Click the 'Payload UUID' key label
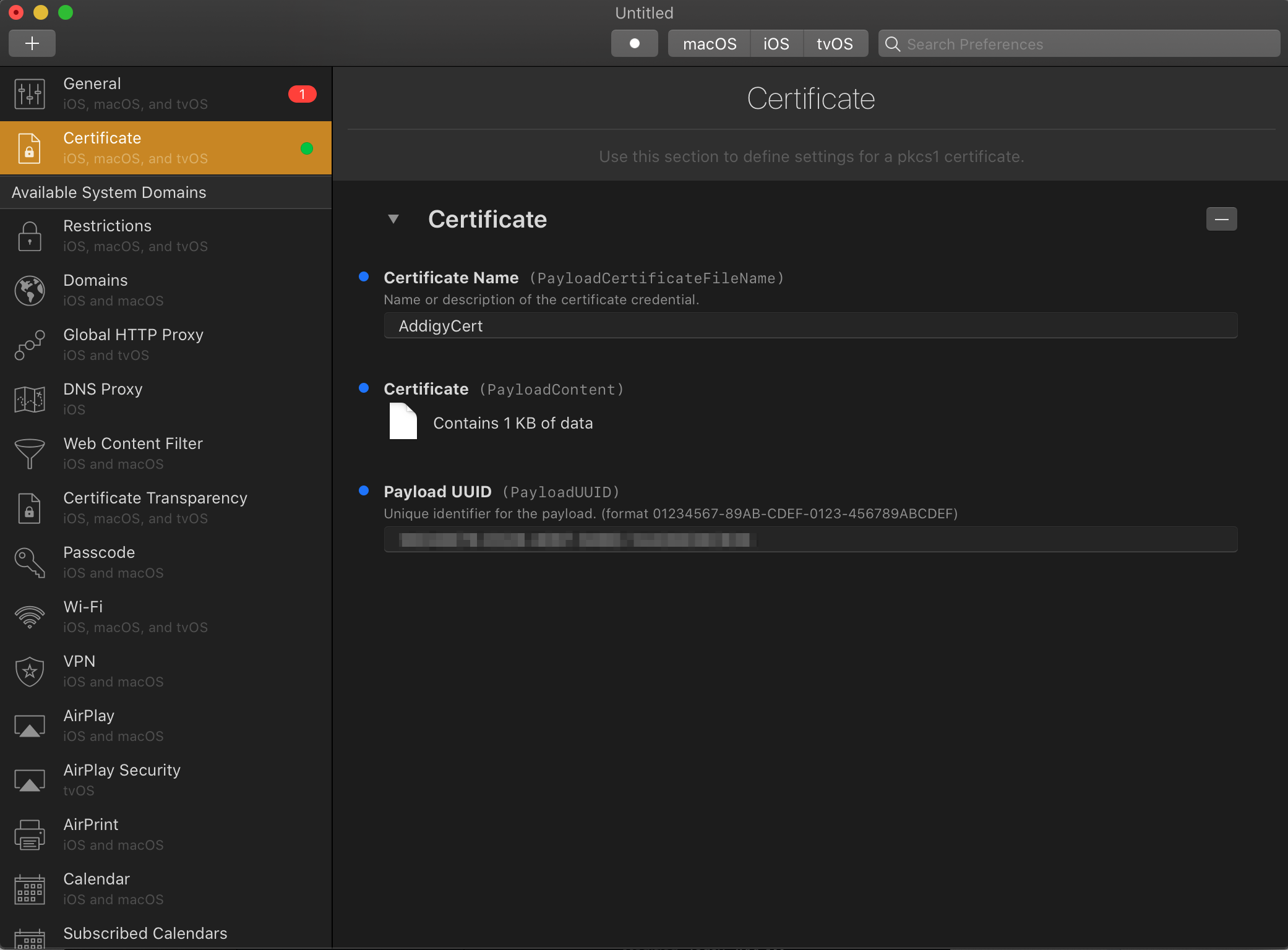Screen dimensions: 1288x950 [x=437, y=492]
